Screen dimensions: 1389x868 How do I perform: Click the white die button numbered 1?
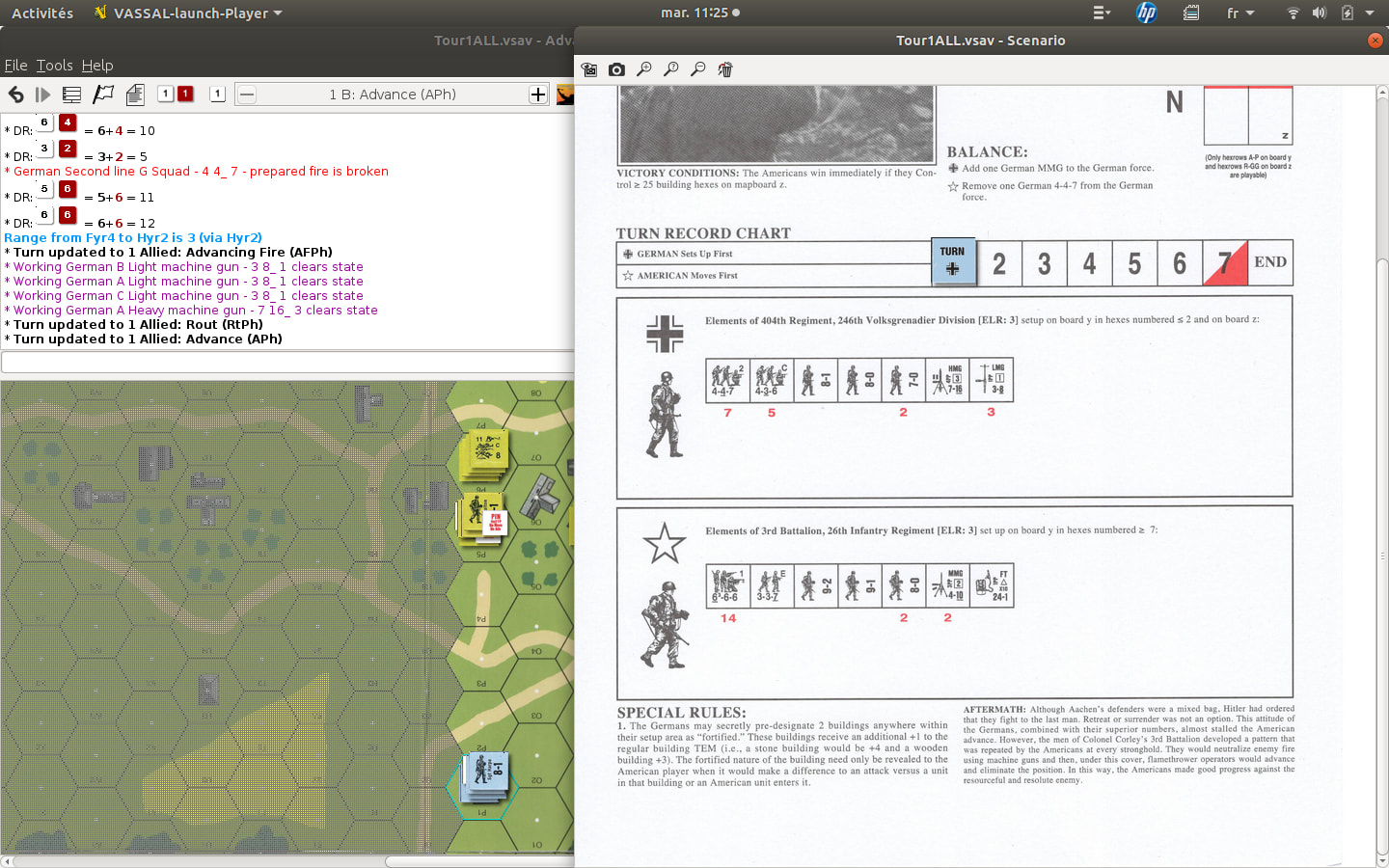tap(166, 94)
